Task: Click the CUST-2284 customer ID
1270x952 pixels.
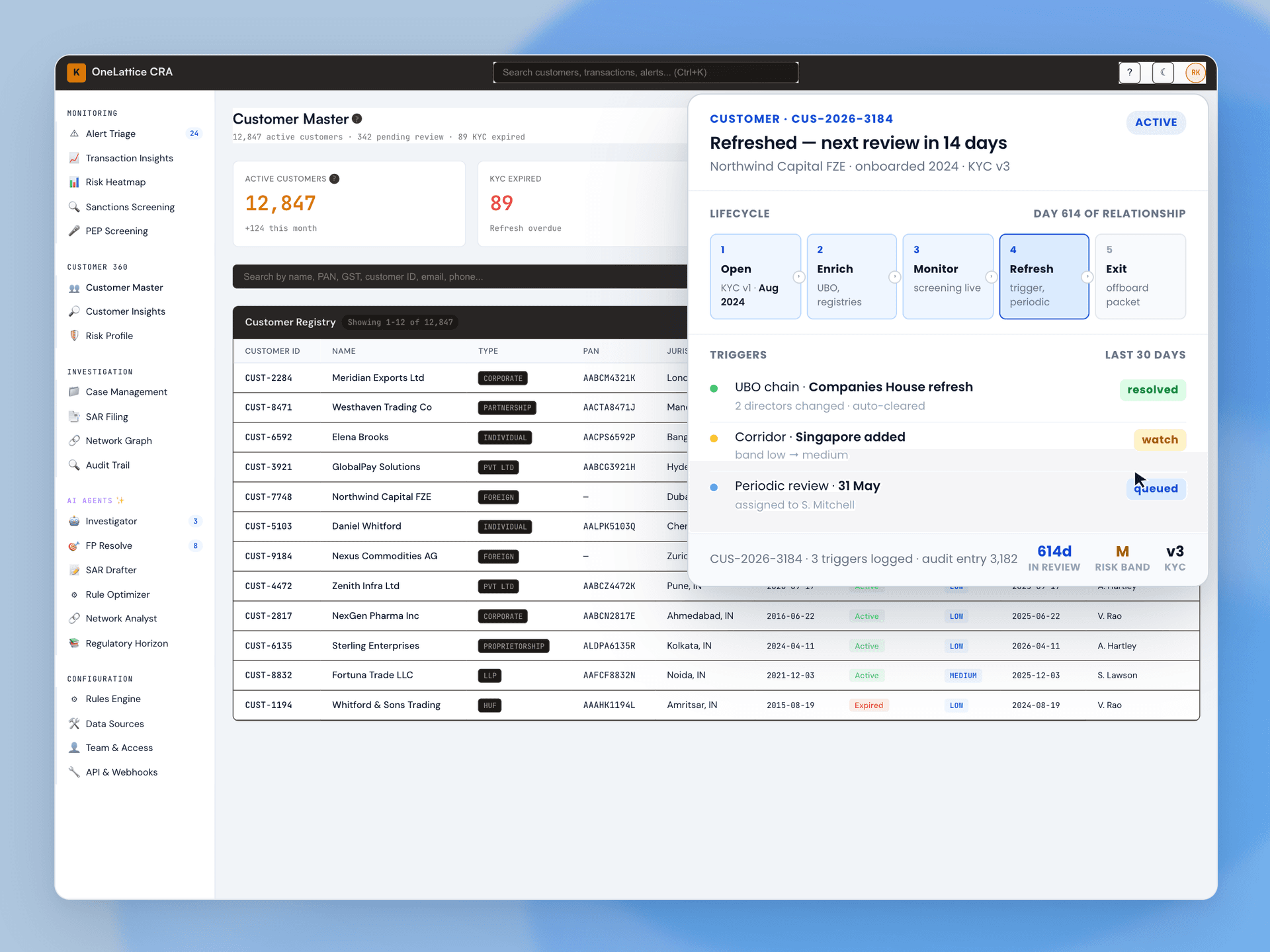Action: (269, 378)
